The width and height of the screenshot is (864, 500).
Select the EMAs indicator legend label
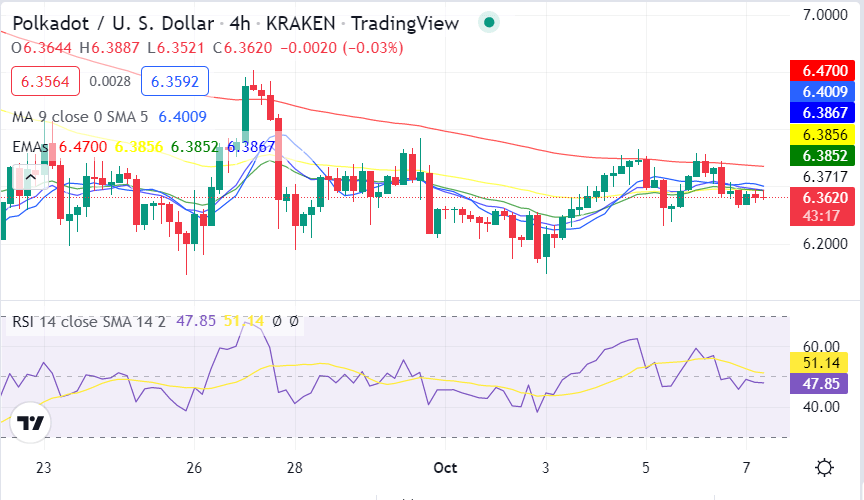(x=30, y=147)
